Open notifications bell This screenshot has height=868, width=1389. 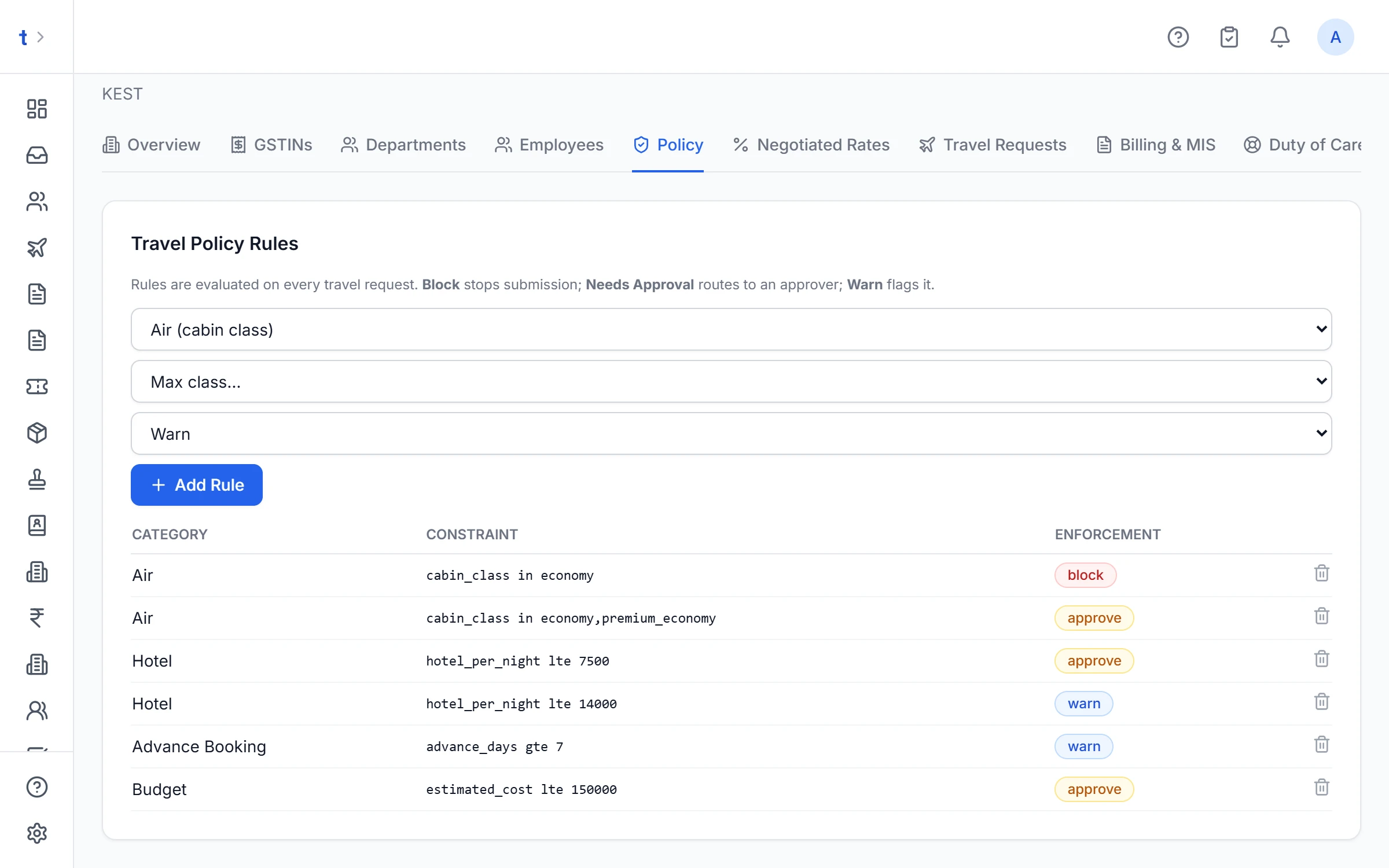point(1280,37)
